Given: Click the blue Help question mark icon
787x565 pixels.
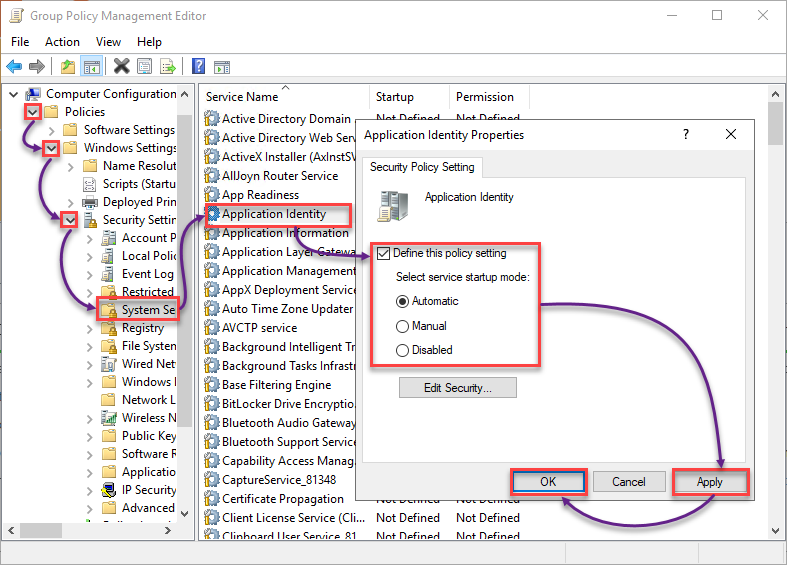Looking at the screenshot, I should pyautogui.click(x=199, y=66).
